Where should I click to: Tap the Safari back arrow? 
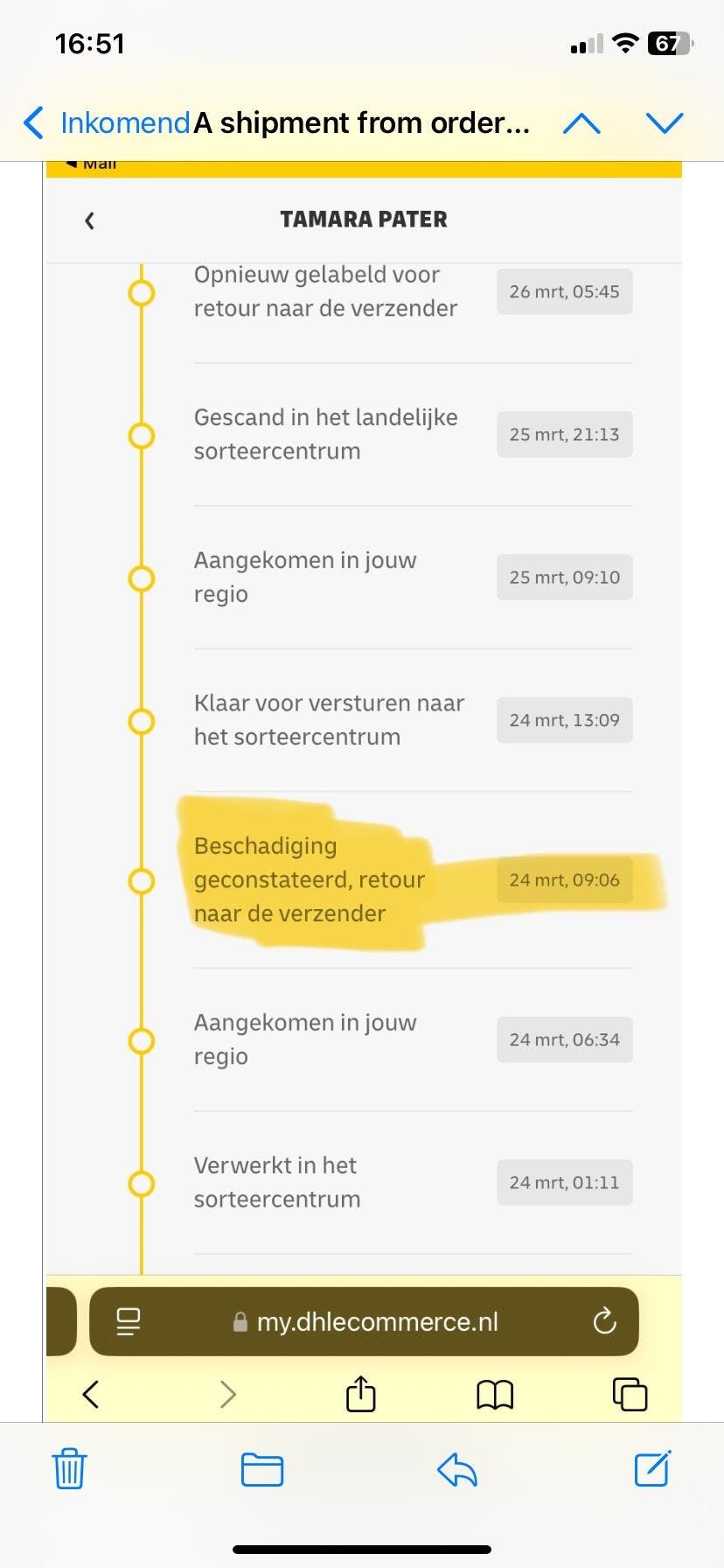pyautogui.click(x=91, y=1394)
